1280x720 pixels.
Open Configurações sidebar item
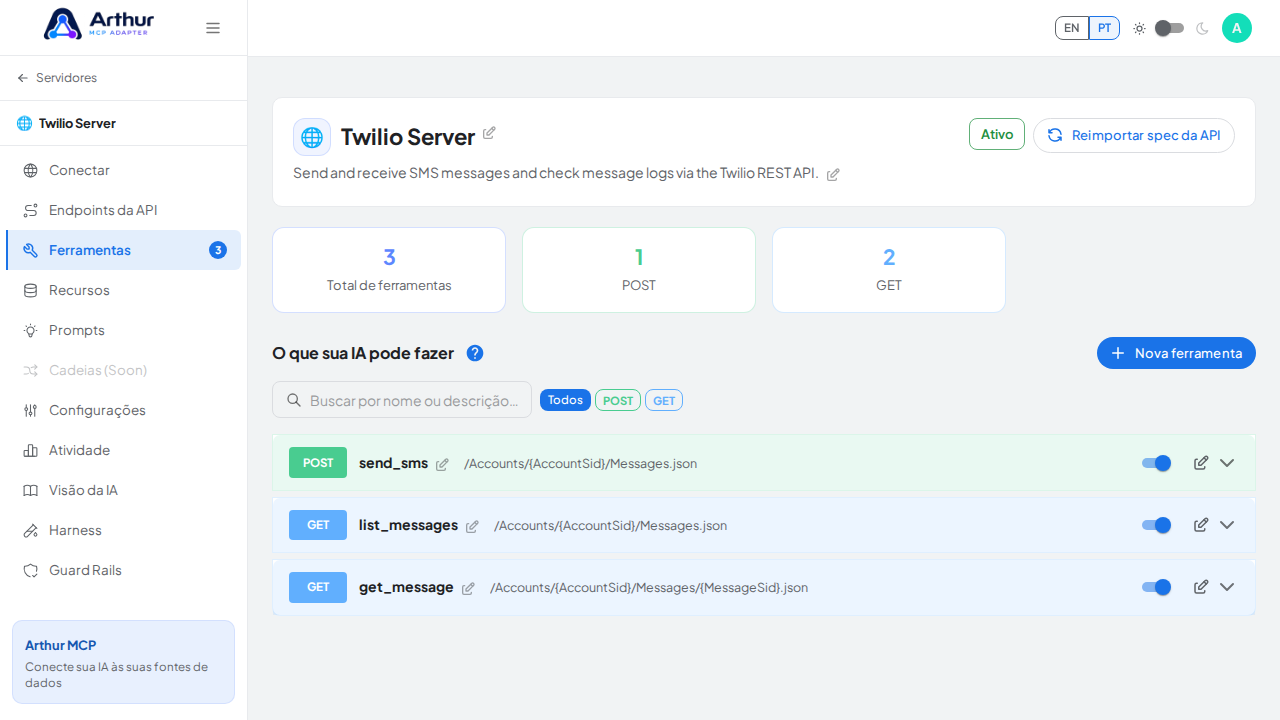[123, 410]
